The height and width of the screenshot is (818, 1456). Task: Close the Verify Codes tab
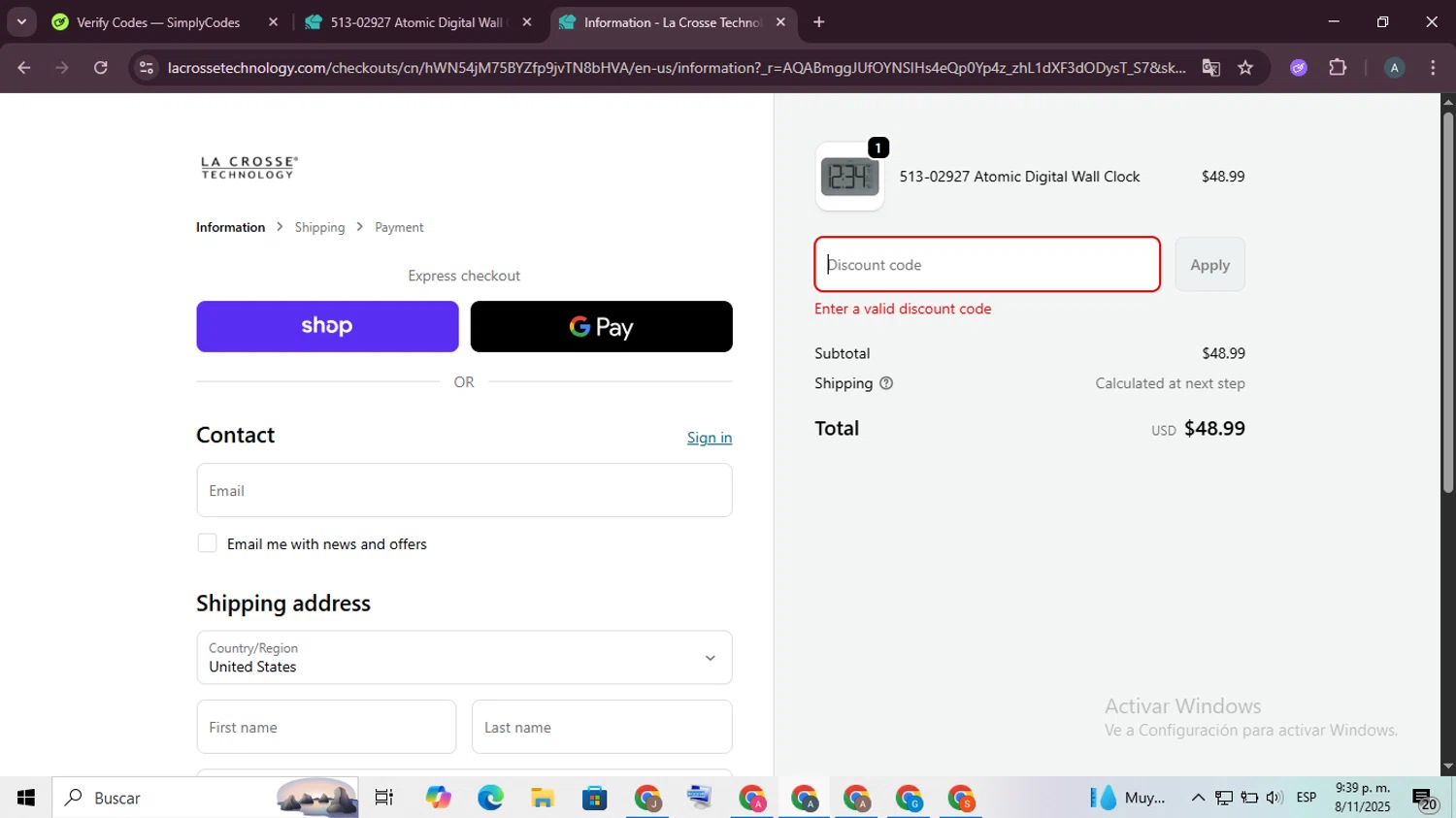[x=273, y=21]
